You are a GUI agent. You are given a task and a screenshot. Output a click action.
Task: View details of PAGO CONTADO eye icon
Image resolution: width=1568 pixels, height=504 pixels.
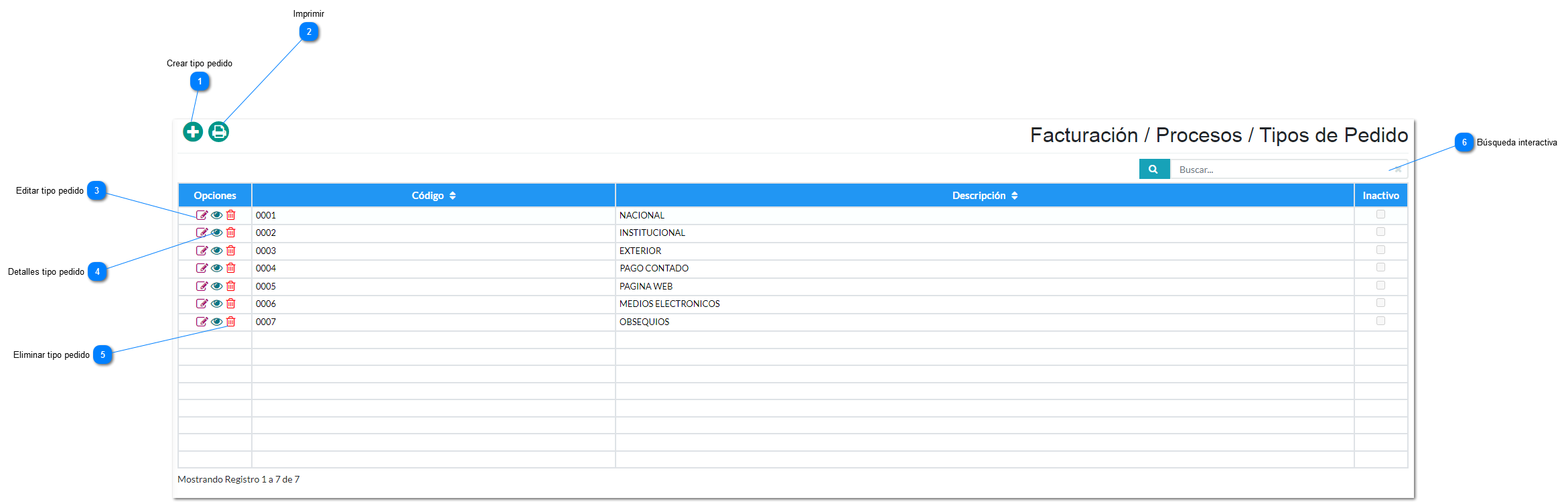216,268
